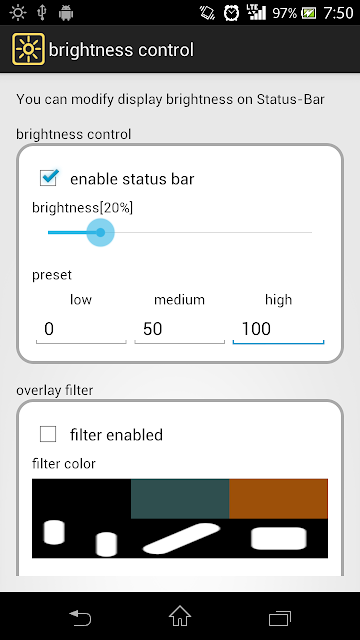The width and height of the screenshot is (360, 640).
Task: Tap the screen rotation status icon
Action: pos(208,13)
